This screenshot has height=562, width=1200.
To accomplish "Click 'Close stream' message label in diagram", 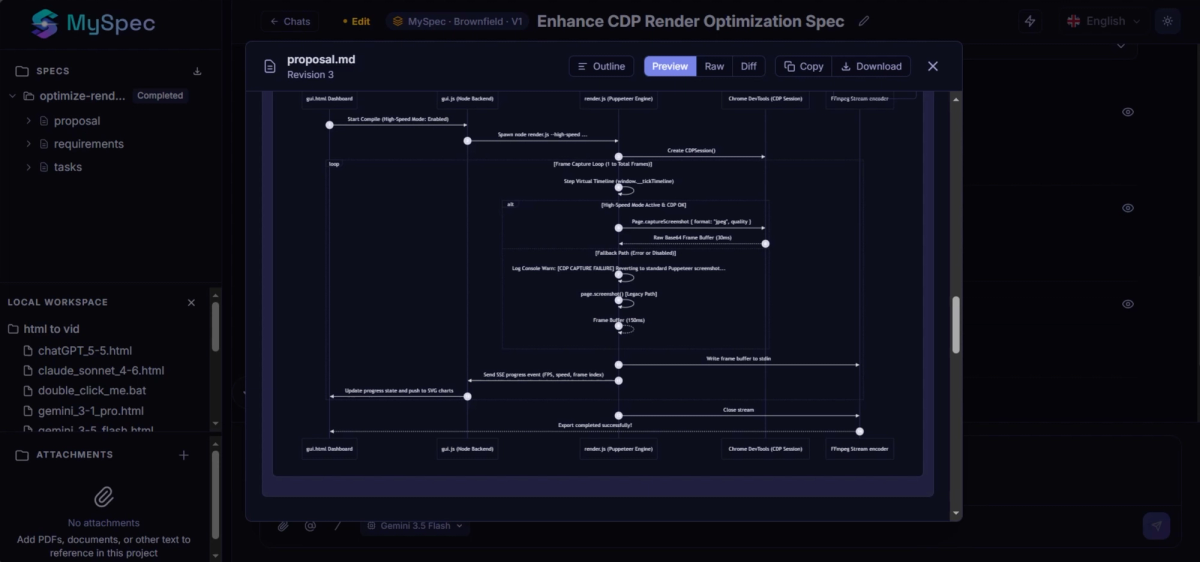I will (x=739, y=410).
